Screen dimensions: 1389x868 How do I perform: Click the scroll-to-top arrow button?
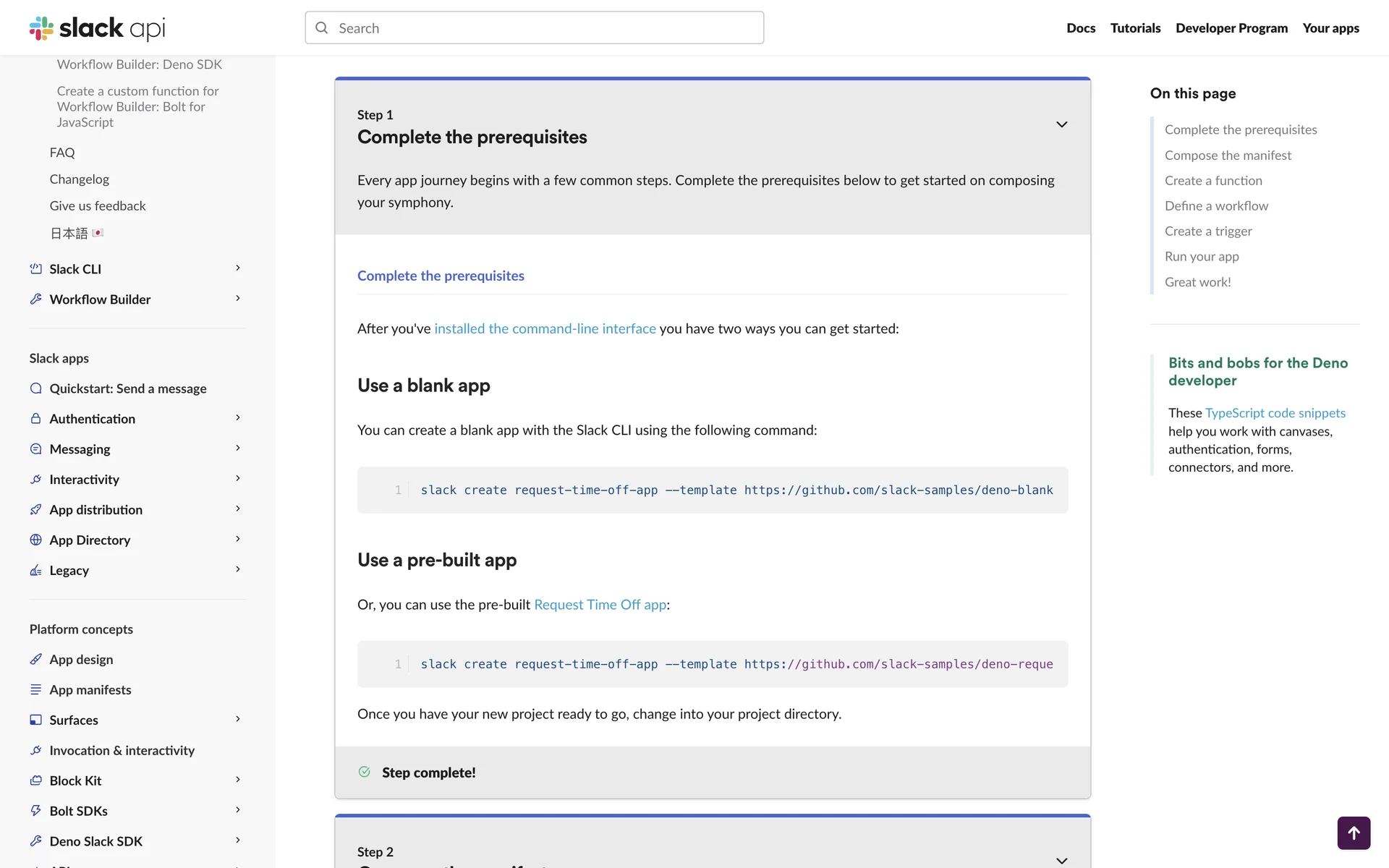[x=1353, y=833]
